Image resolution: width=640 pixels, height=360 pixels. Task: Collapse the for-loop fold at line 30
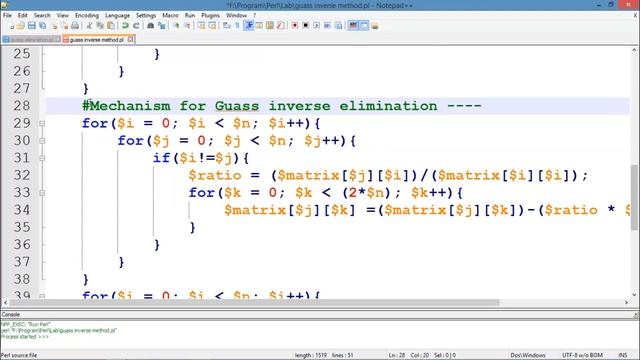pyautogui.click(x=42, y=141)
